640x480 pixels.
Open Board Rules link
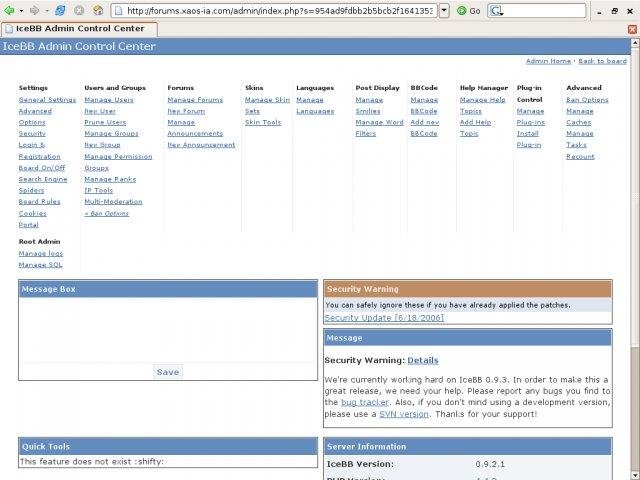[x=39, y=202]
